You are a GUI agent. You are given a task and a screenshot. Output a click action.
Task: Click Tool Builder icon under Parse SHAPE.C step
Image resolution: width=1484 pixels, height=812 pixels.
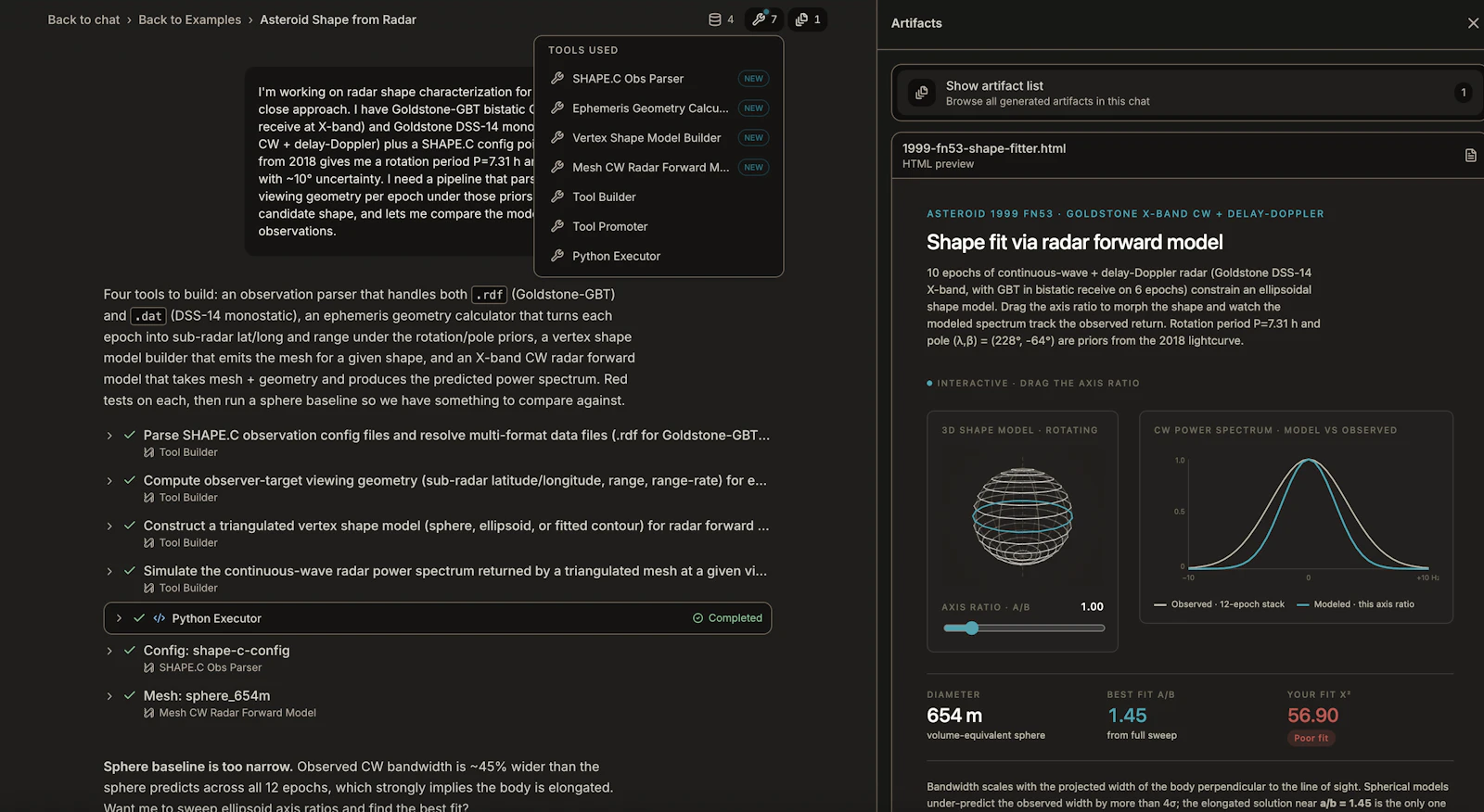click(x=149, y=452)
